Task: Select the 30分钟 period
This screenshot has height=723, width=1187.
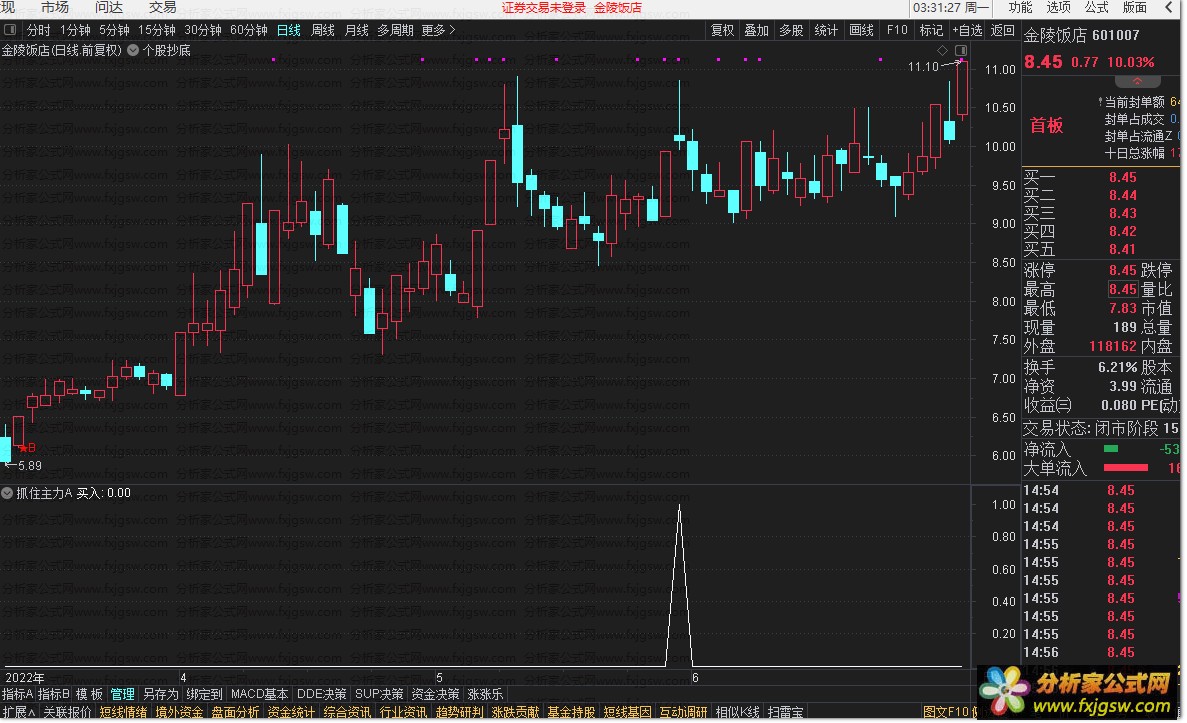Action: click(x=203, y=30)
